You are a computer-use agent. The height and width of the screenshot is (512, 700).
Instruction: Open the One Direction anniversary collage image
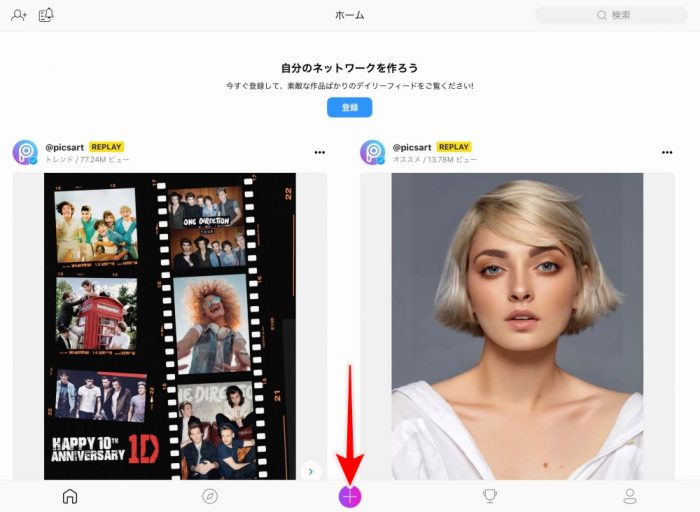(x=170, y=326)
